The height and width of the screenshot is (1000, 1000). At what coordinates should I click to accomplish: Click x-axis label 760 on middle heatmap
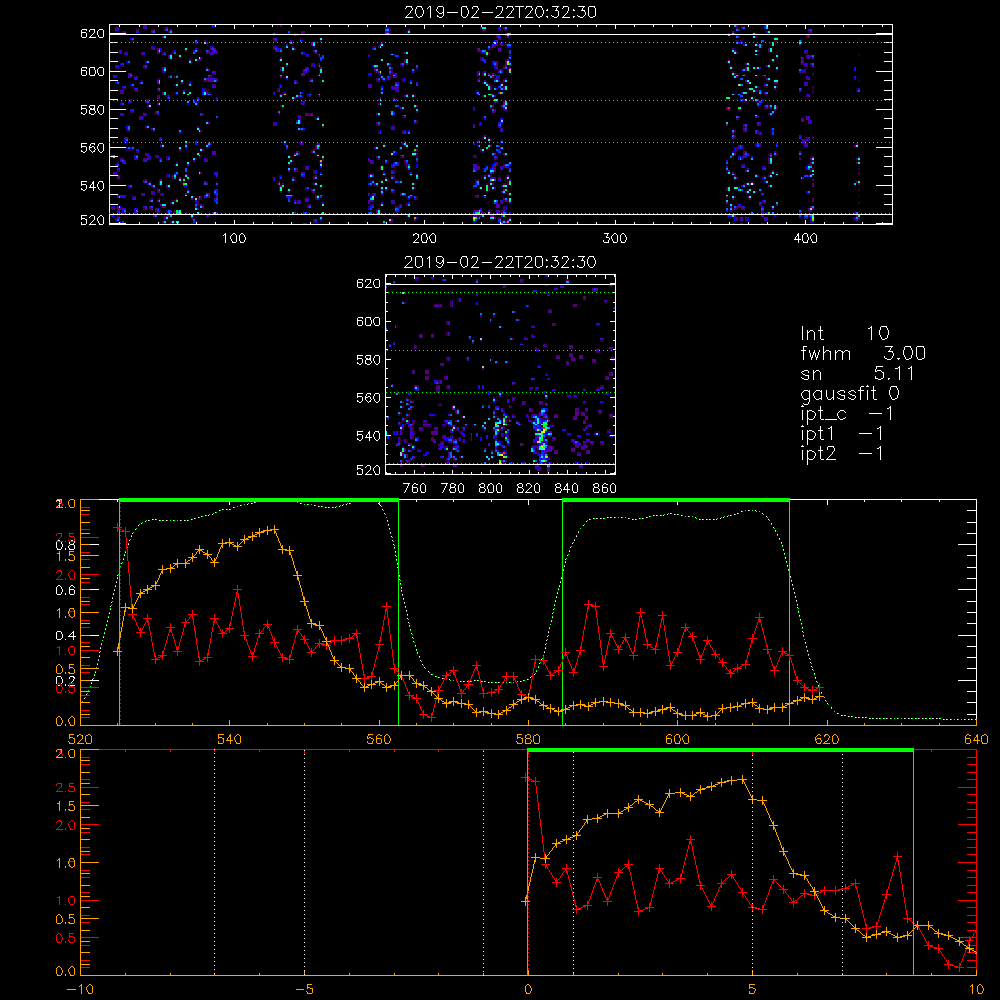coord(415,489)
